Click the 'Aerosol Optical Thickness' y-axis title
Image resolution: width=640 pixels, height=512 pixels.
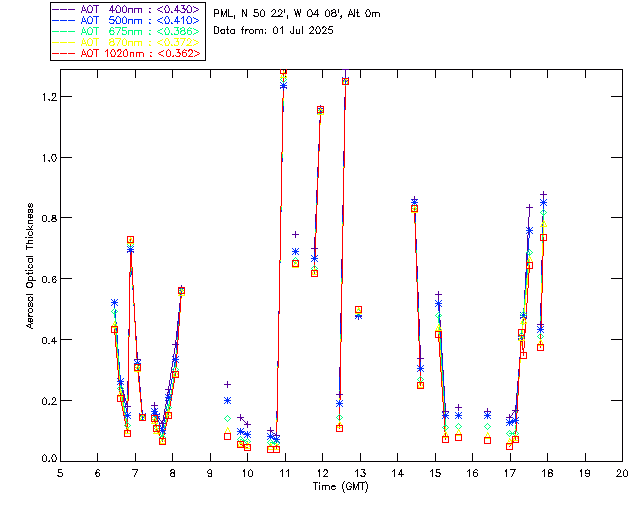(x=31, y=265)
